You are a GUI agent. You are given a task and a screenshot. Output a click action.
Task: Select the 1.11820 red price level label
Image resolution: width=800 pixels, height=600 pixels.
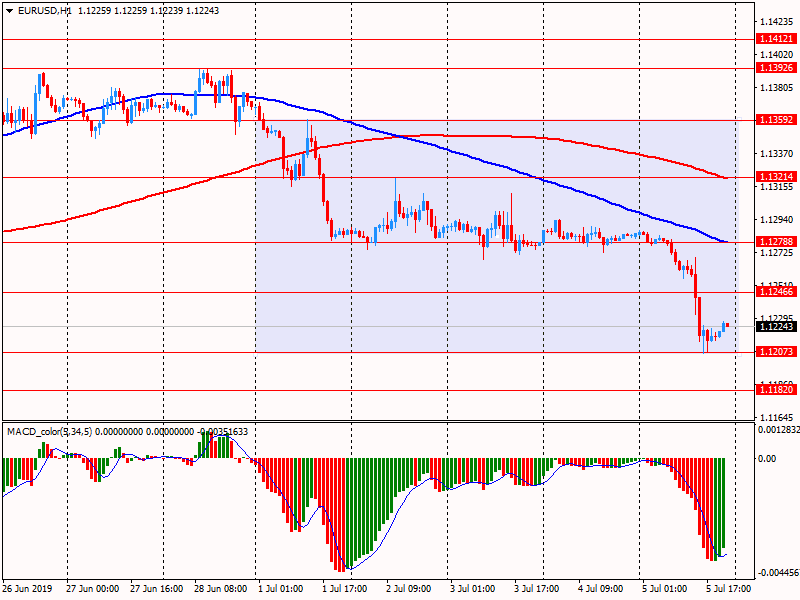click(x=777, y=390)
